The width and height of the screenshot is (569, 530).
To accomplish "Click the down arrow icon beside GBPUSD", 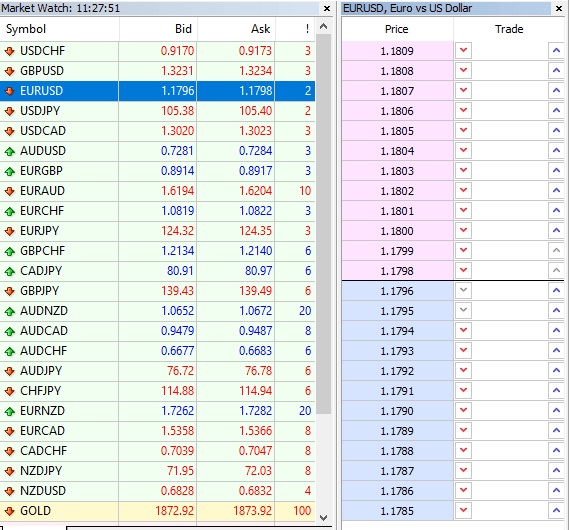I will [10, 71].
